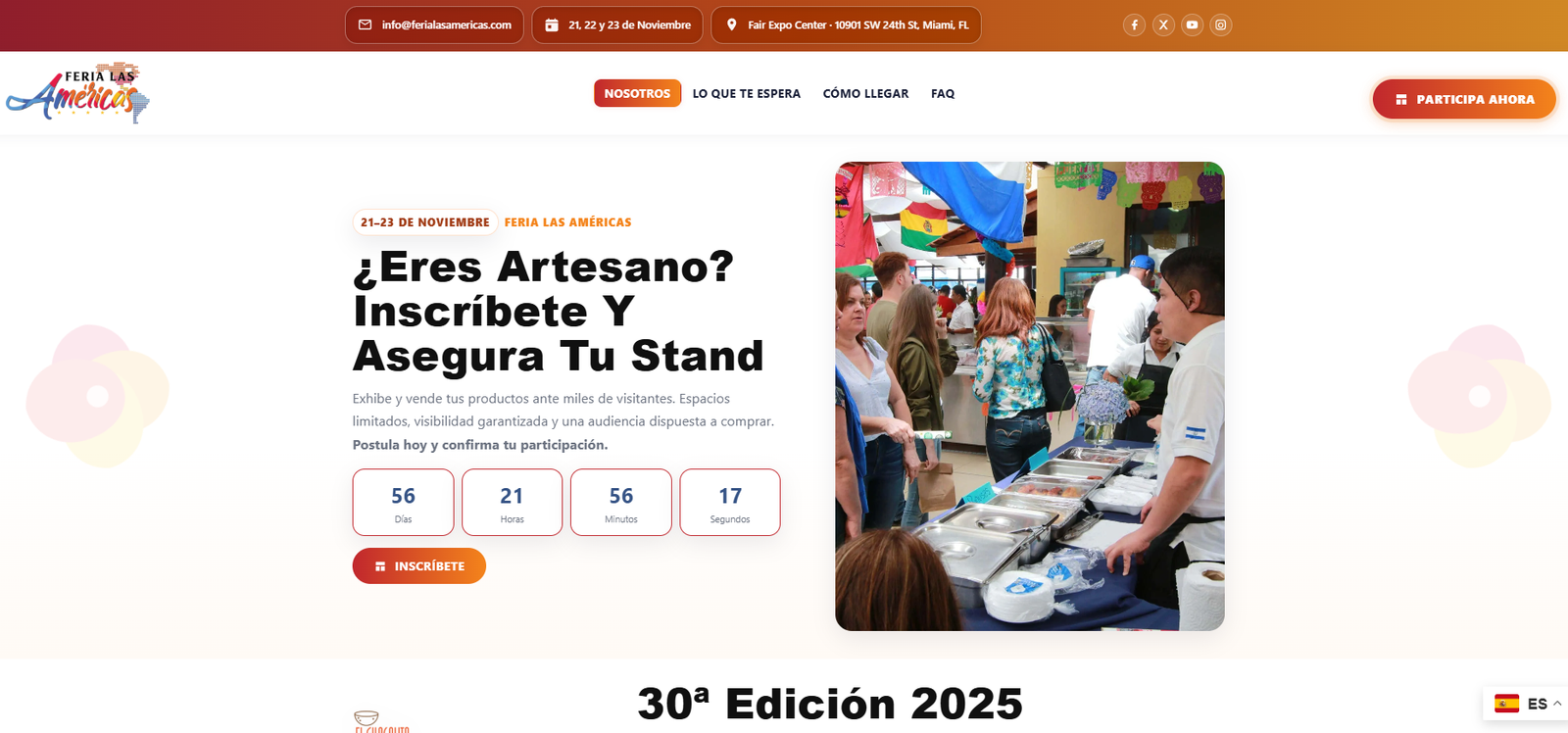Click the Días countdown box
Screen dimensions: 1568x733
click(x=403, y=502)
